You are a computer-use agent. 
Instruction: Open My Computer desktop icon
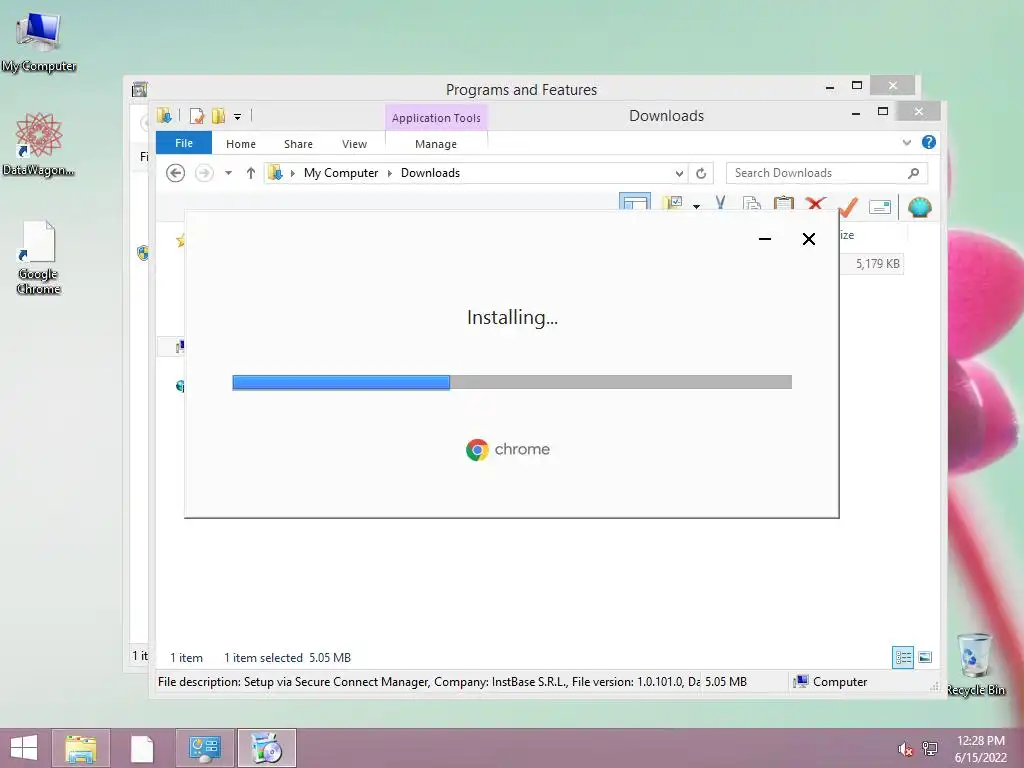[x=39, y=42]
